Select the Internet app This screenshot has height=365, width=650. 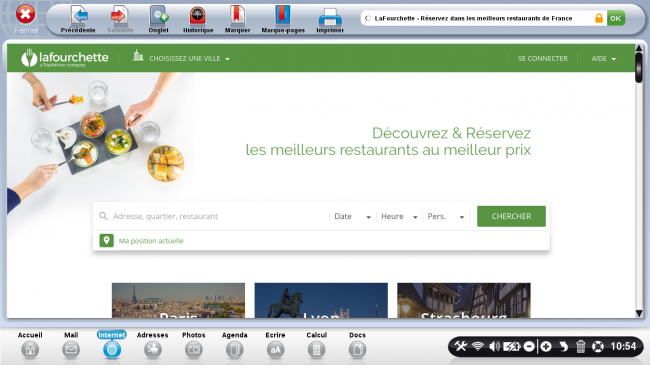pos(112,345)
